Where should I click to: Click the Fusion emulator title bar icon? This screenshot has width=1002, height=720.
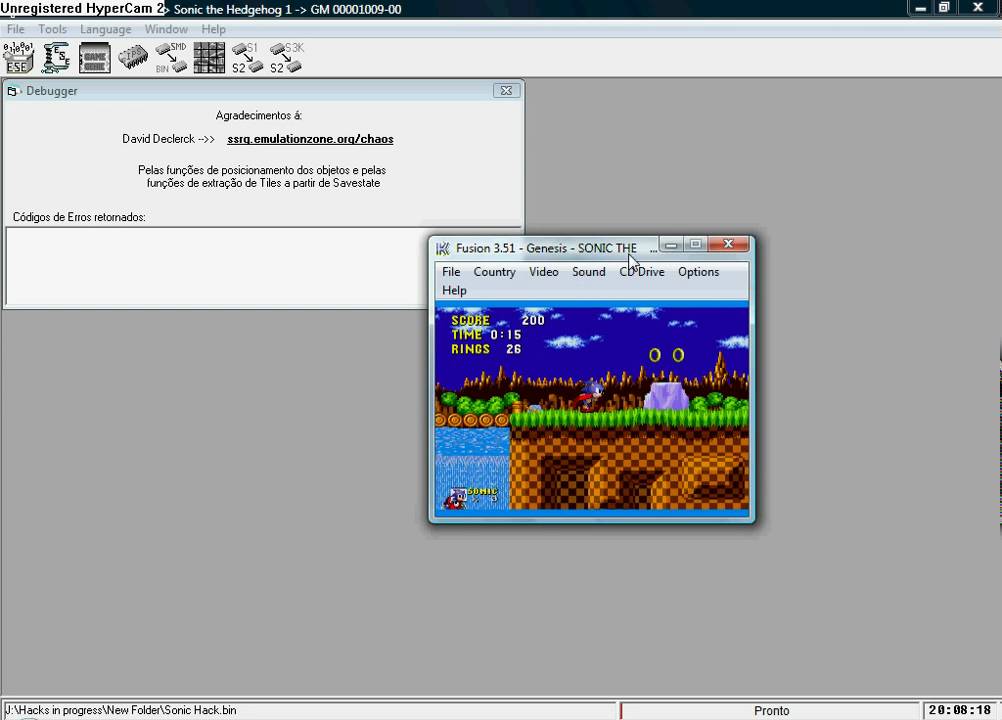pyautogui.click(x=442, y=248)
